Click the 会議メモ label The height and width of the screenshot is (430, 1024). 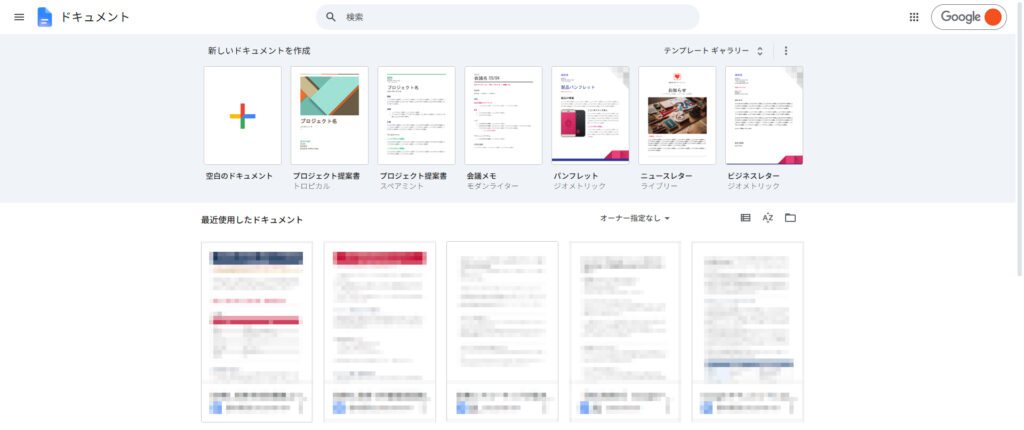482,176
